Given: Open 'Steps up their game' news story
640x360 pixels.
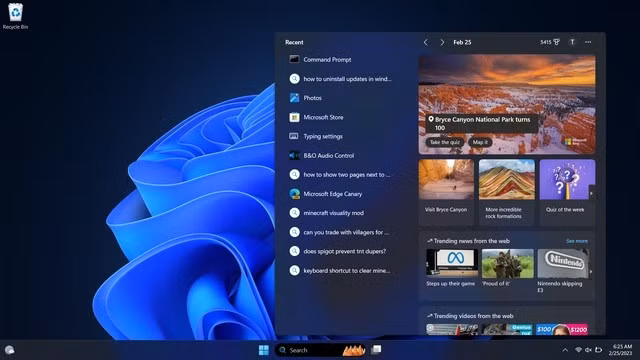Looking at the screenshot, I should tap(451, 268).
